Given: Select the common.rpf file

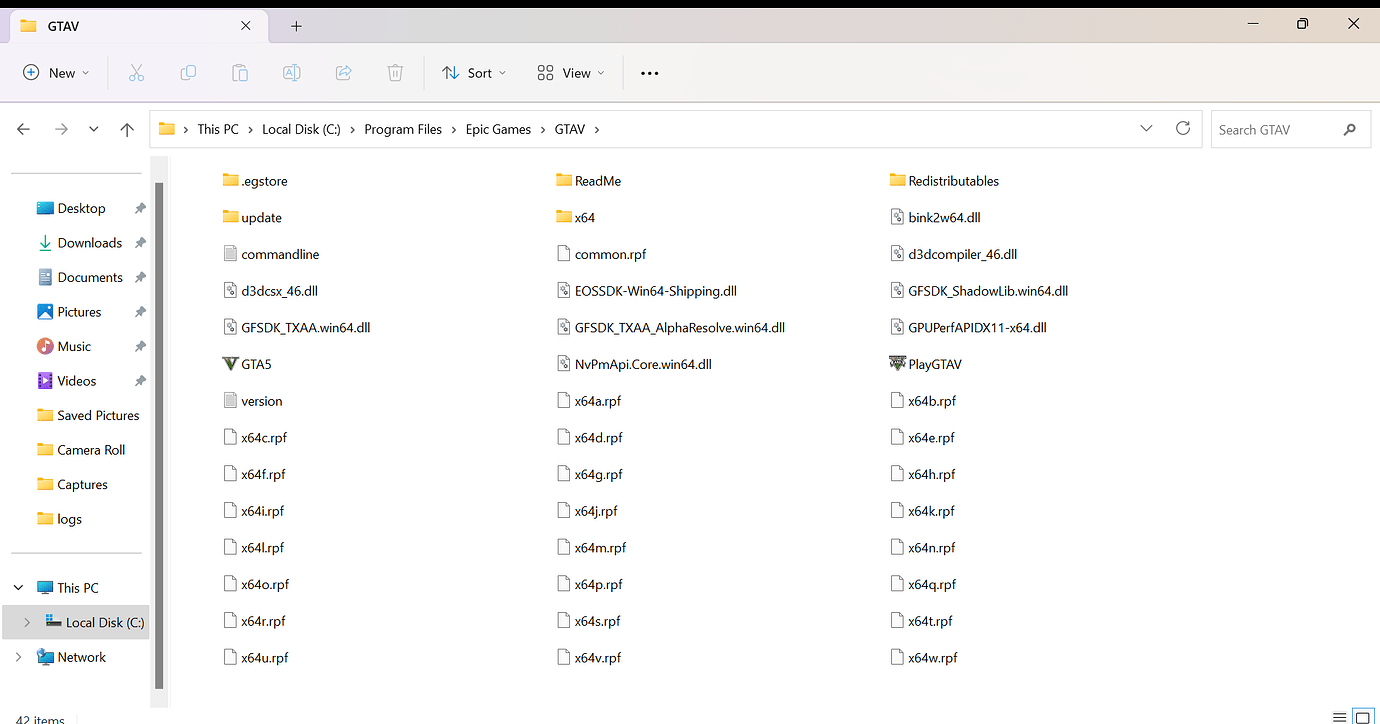Looking at the screenshot, I should pyautogui.click(x=601, y=254).
